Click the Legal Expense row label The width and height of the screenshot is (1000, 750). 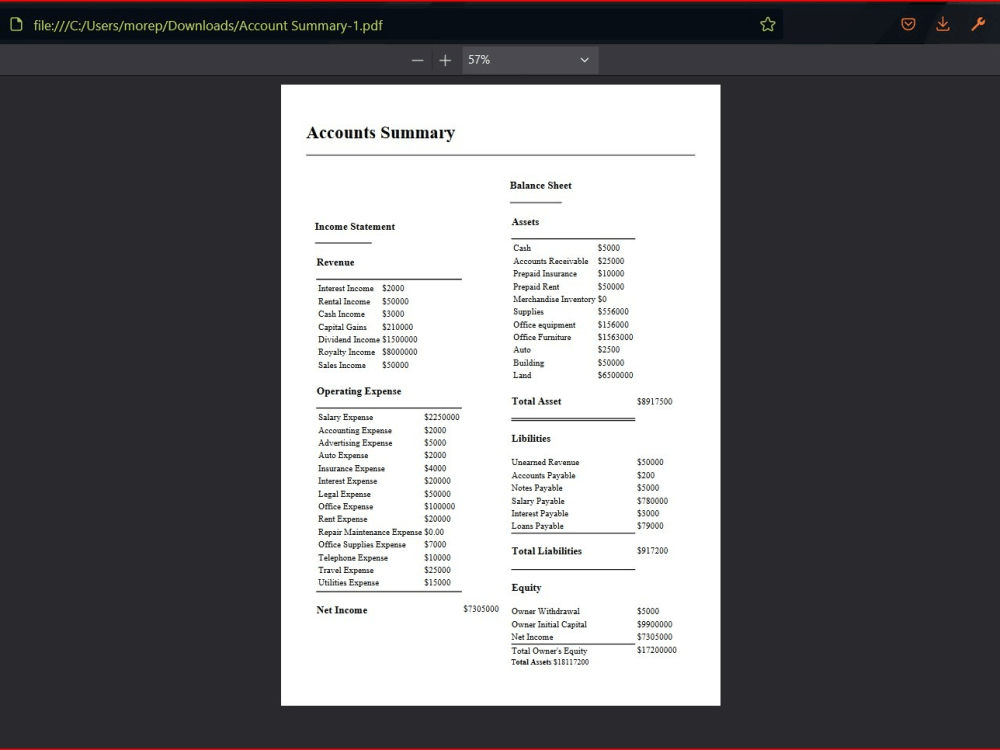(344, 494)
